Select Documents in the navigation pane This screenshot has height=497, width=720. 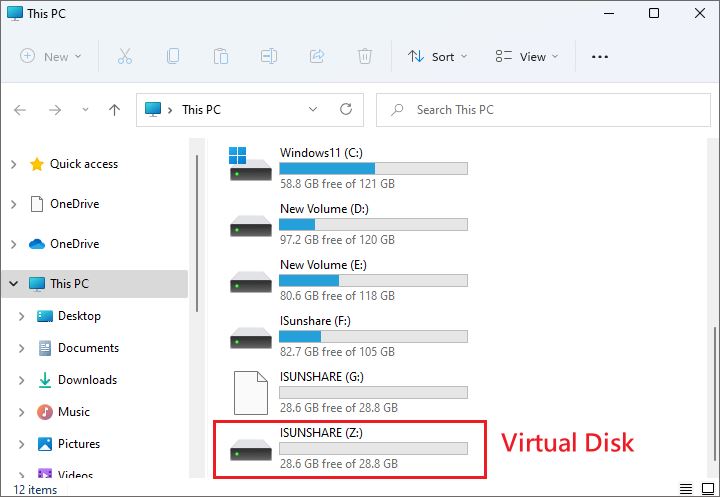pyautogui.click(x=88, y=348)
